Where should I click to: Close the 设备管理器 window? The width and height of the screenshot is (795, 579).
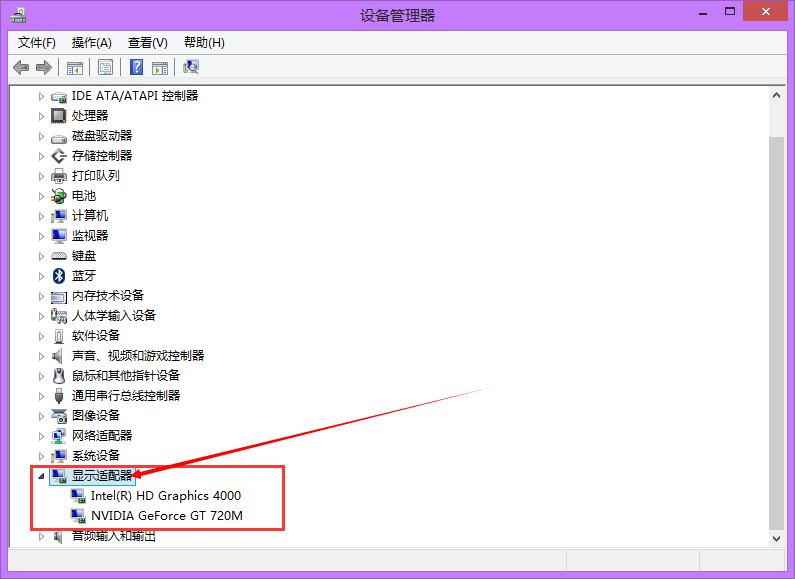click(x=766, y=12)
